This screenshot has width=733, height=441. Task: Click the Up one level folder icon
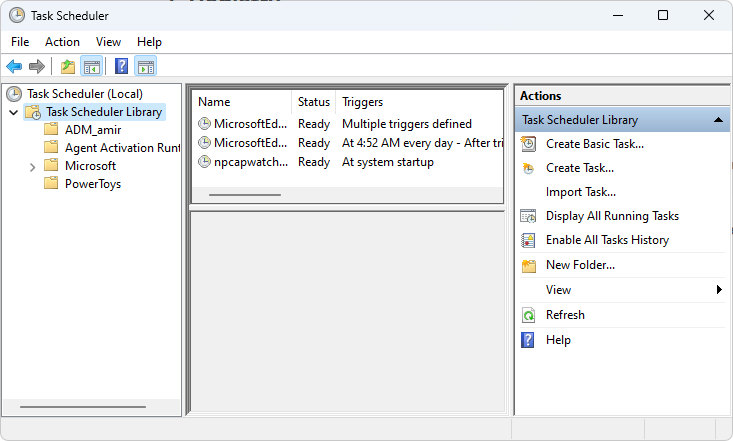click(x=68, y=66)
